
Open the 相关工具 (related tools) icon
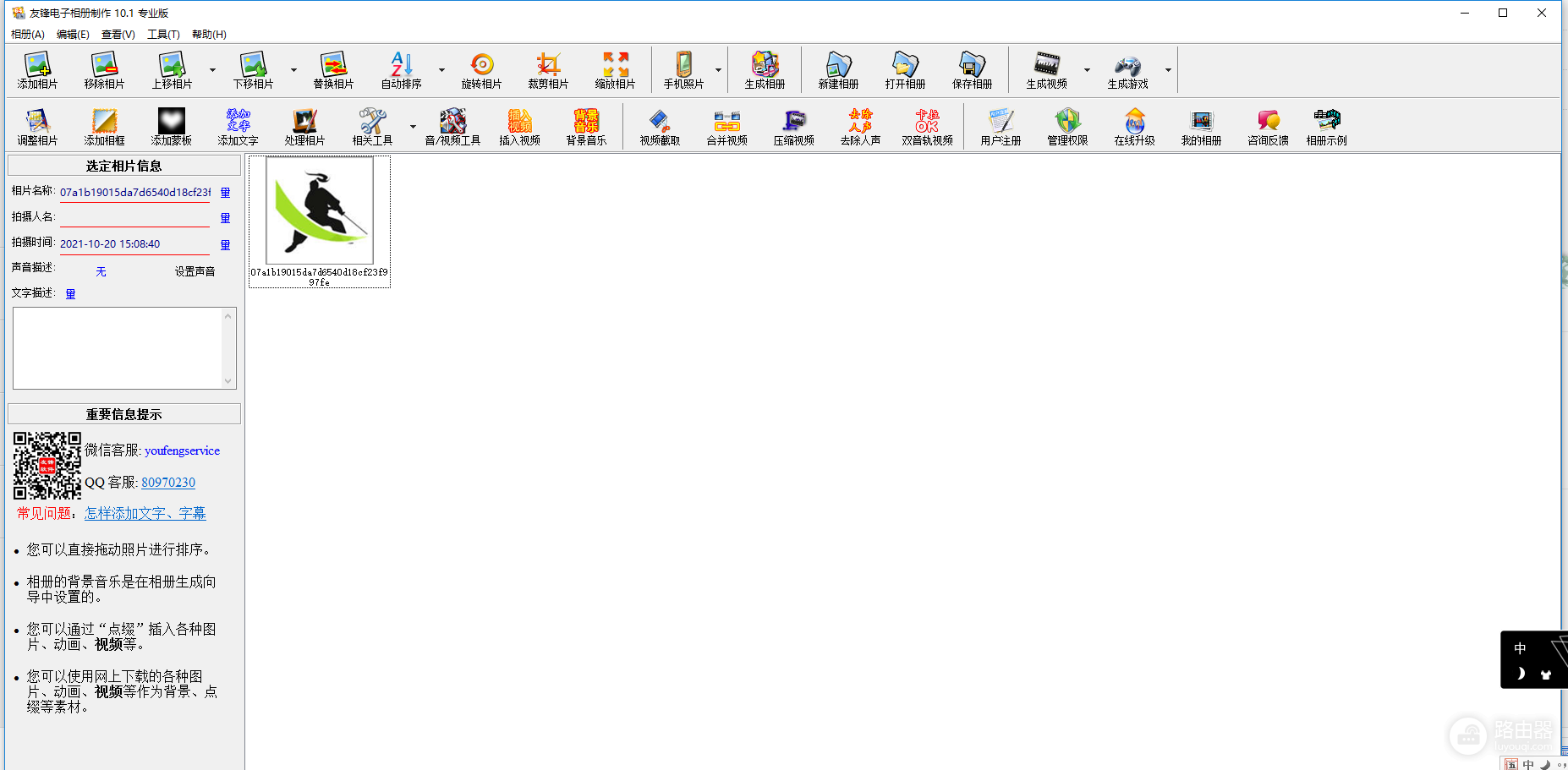372,127
